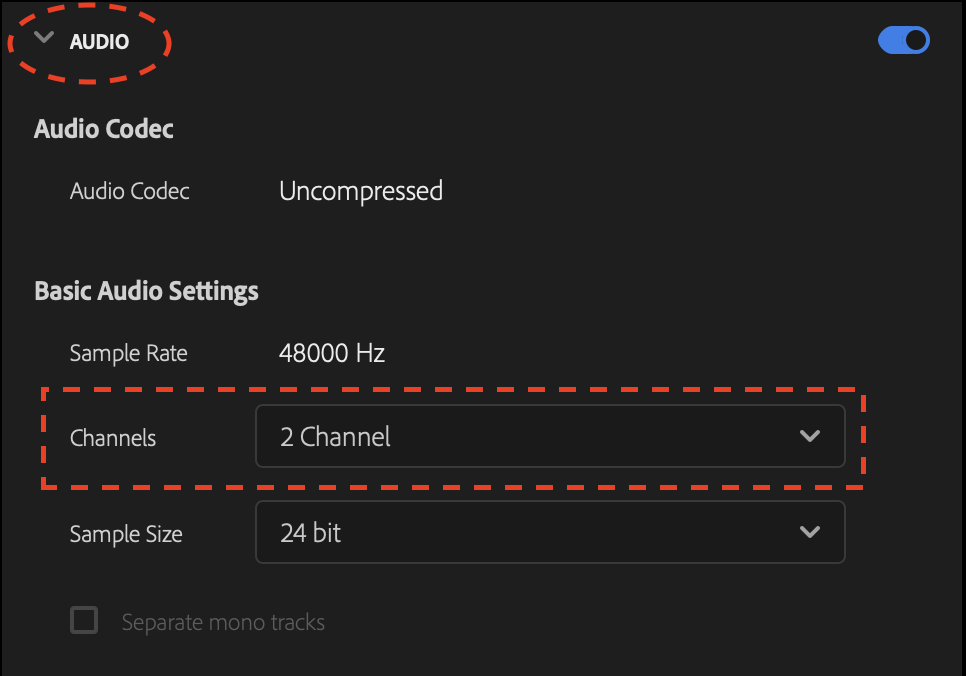Click the chevron icon beside AUDIO heading
Screen dimensions: 966x676
tap(42, 36)
